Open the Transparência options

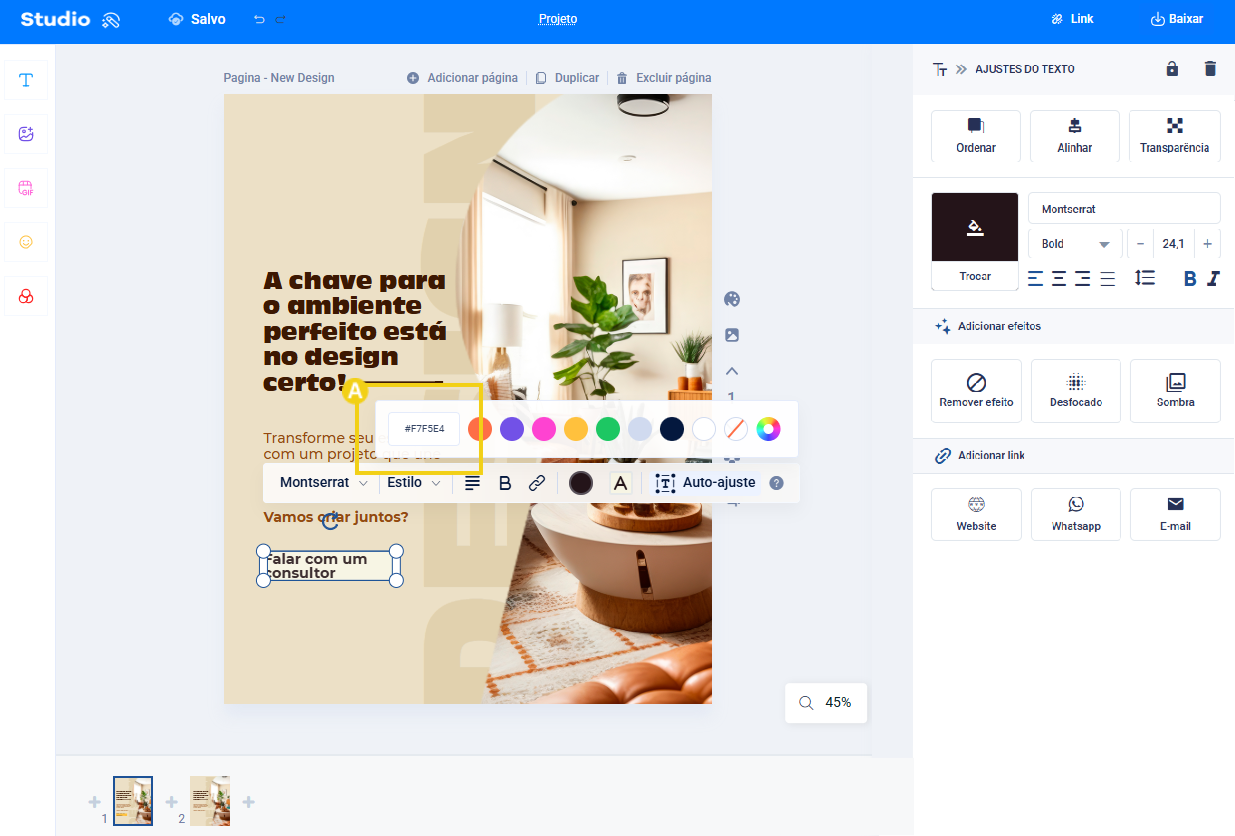(1175, 137)
